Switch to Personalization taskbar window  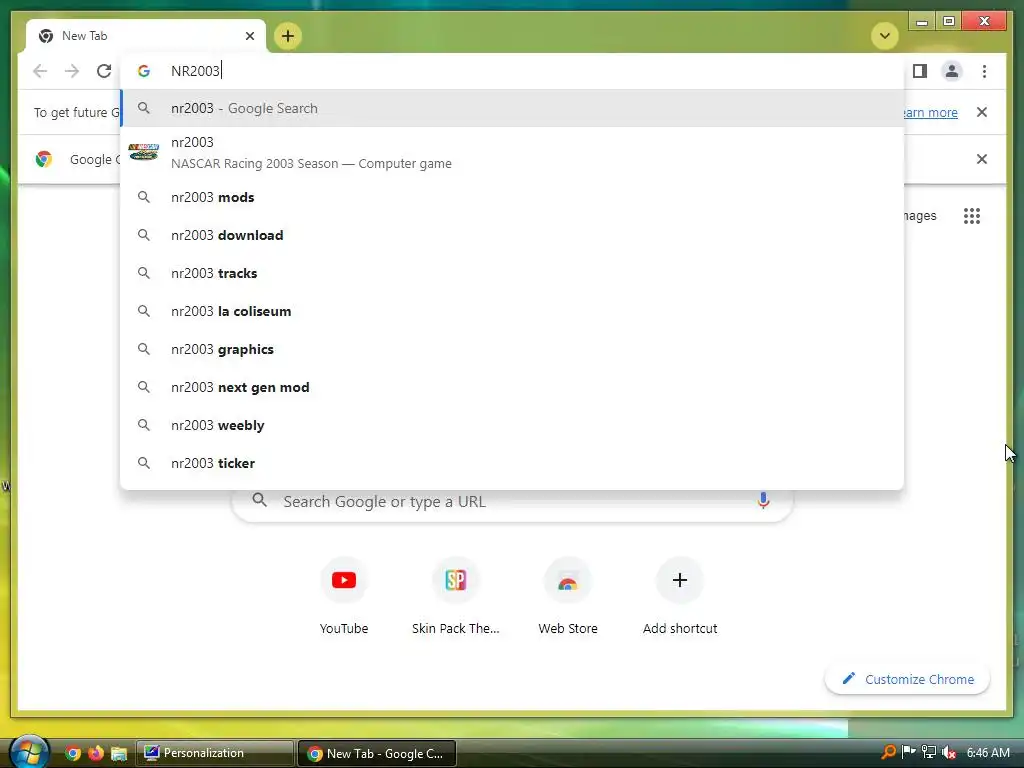click(x=215, y=753)
